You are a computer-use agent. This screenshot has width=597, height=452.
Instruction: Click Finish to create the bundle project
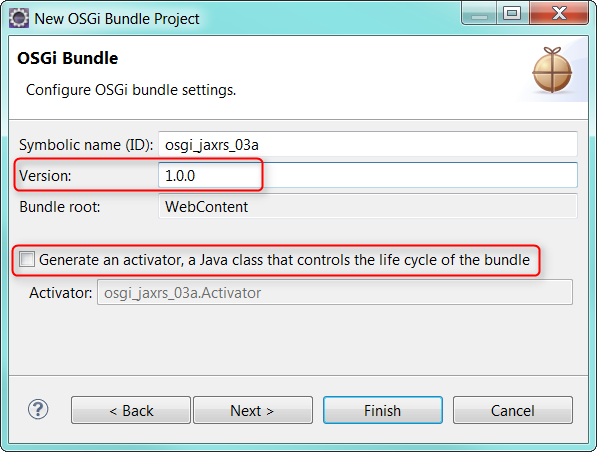[383, 410]
